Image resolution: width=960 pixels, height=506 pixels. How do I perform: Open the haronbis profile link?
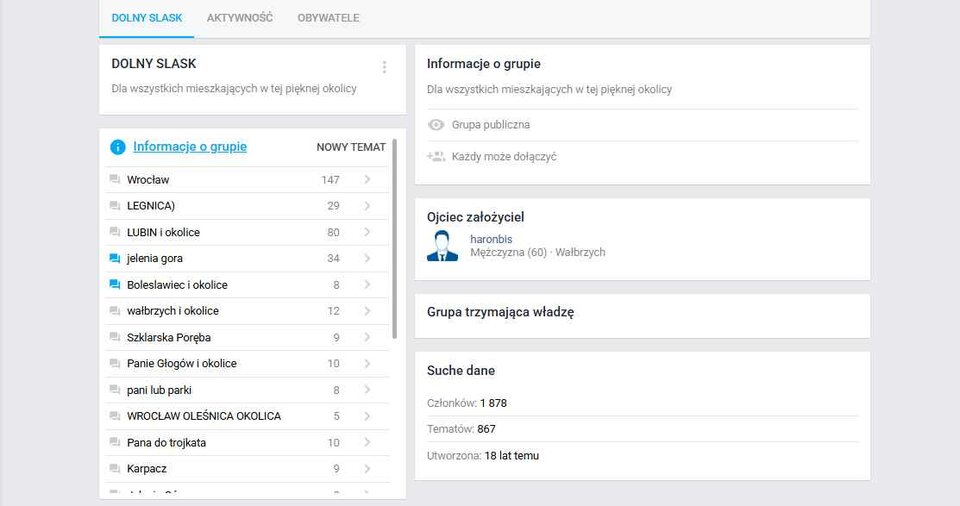[x=491, y=239]
